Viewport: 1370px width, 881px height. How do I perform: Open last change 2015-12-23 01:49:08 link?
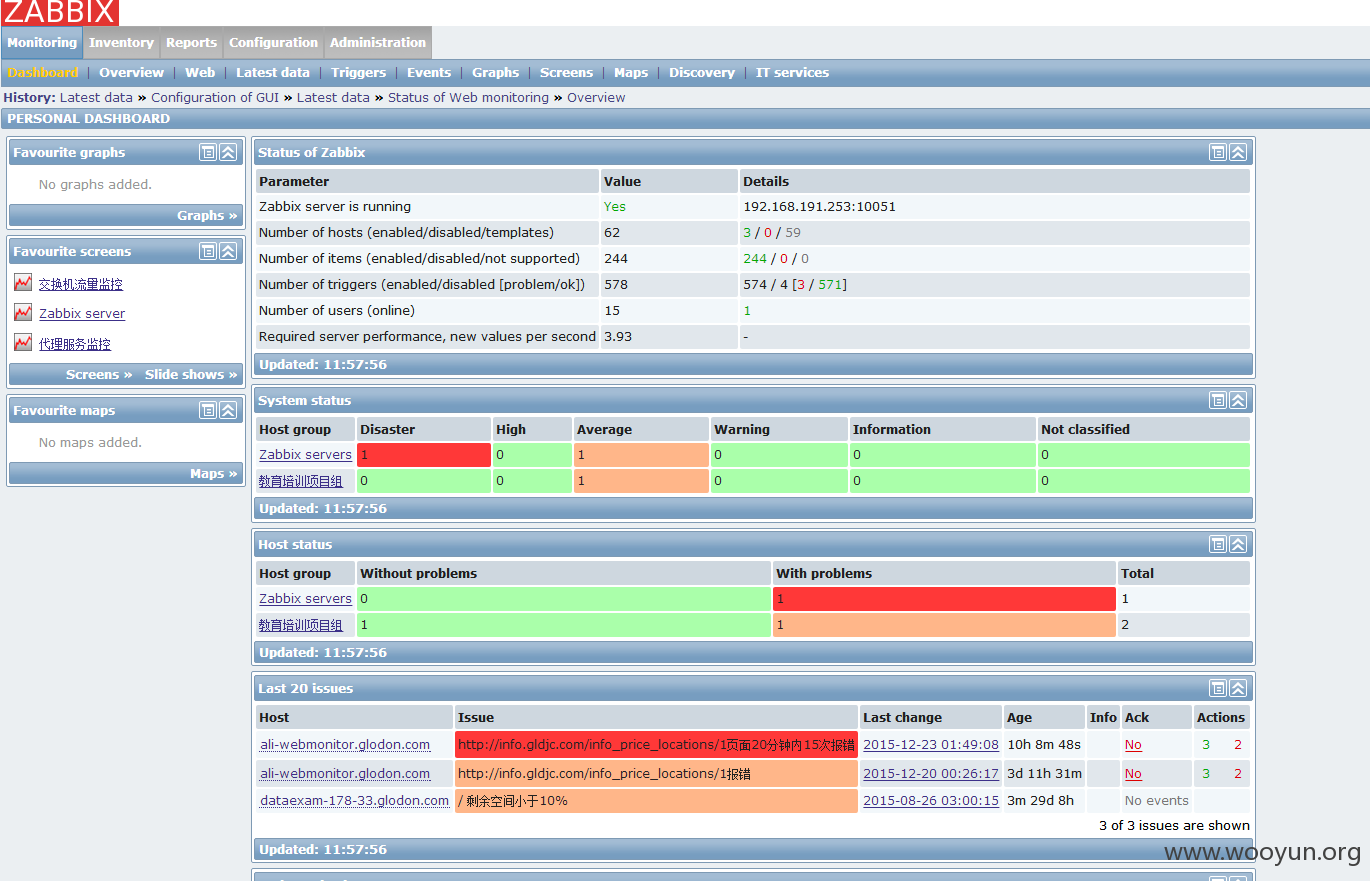coord(931,744)
